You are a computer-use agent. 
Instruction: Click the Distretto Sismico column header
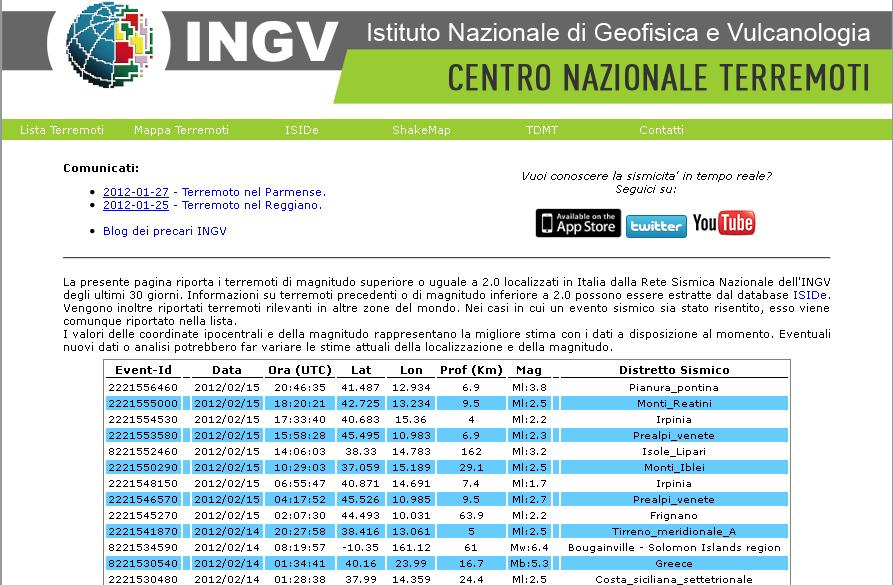coord(674,370)
